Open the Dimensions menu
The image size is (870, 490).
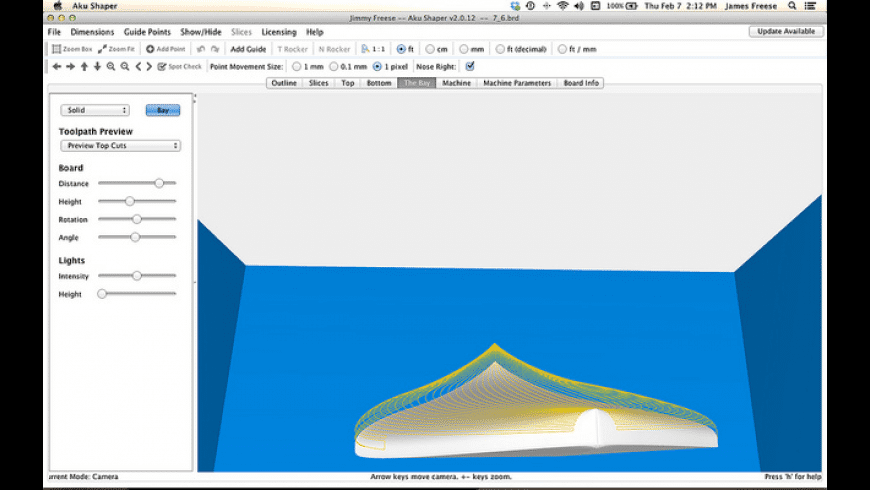[x=92, y=32]
